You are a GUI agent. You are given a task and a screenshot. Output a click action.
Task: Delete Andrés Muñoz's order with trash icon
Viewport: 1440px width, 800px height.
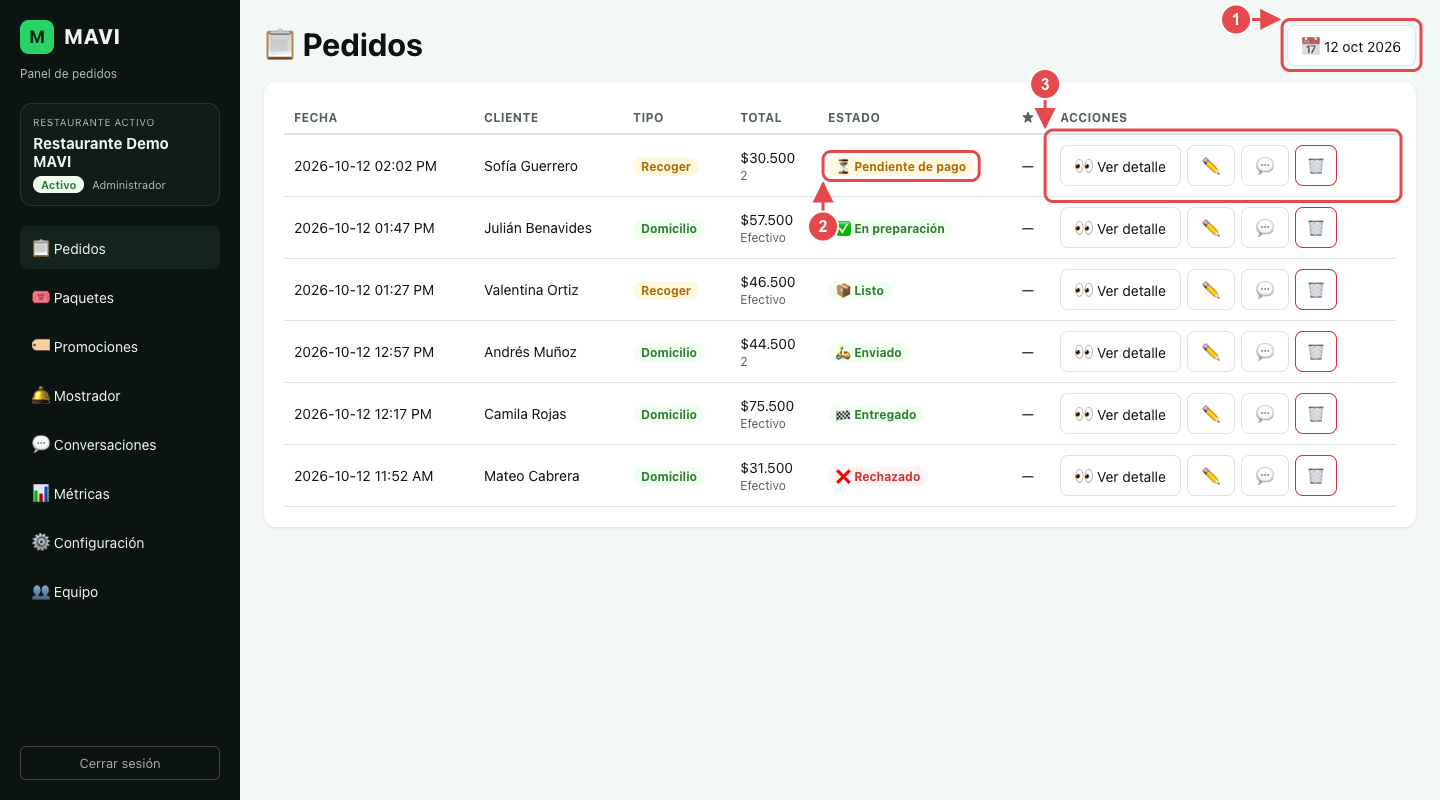click(1316, 352)
